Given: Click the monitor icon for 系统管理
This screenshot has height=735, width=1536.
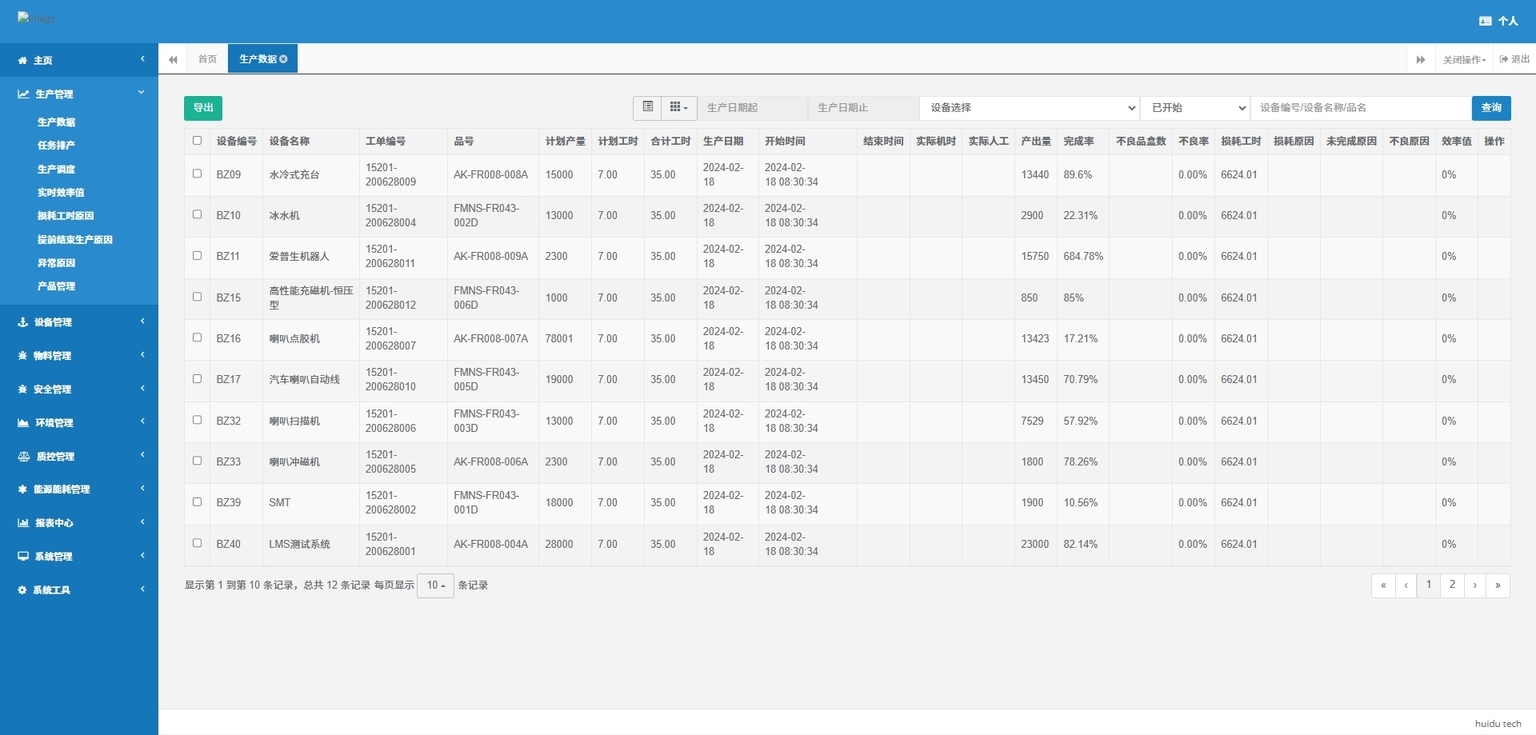Looking at the screenshot, I should click(x=23, y=556).
